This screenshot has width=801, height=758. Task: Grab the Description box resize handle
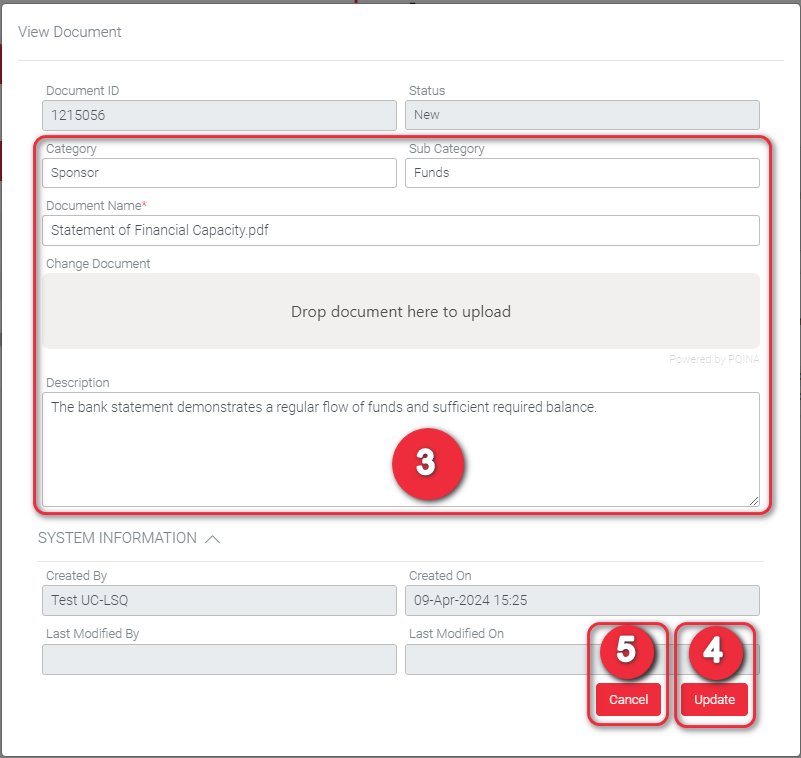coord(753,500)
